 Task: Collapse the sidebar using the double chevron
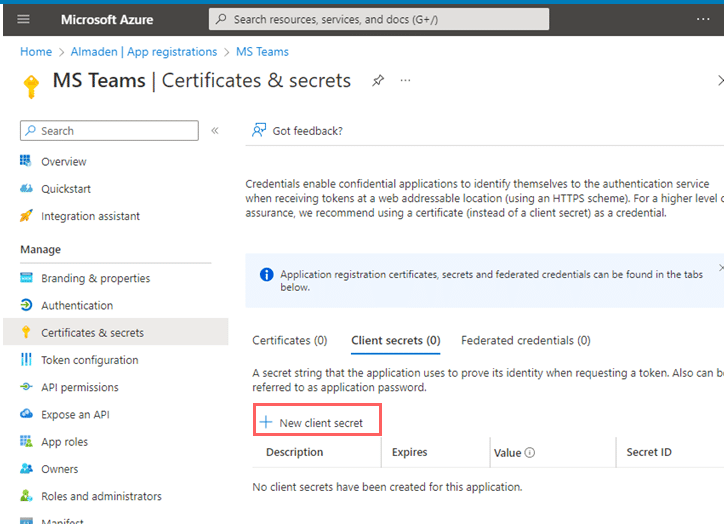coord(214,131)
